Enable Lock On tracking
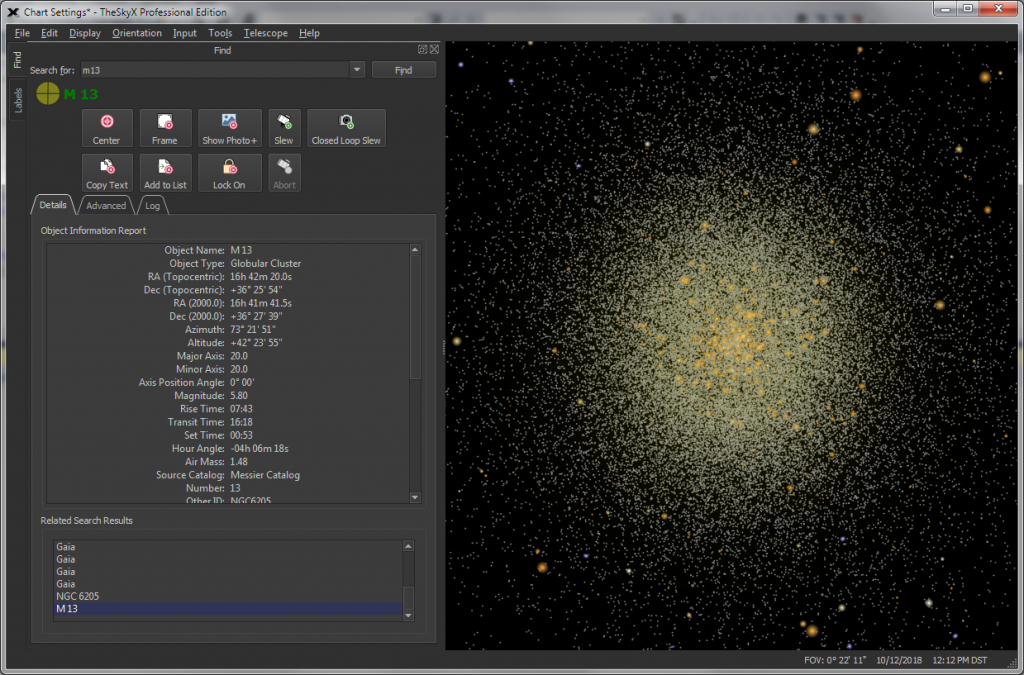 [229, 172]
